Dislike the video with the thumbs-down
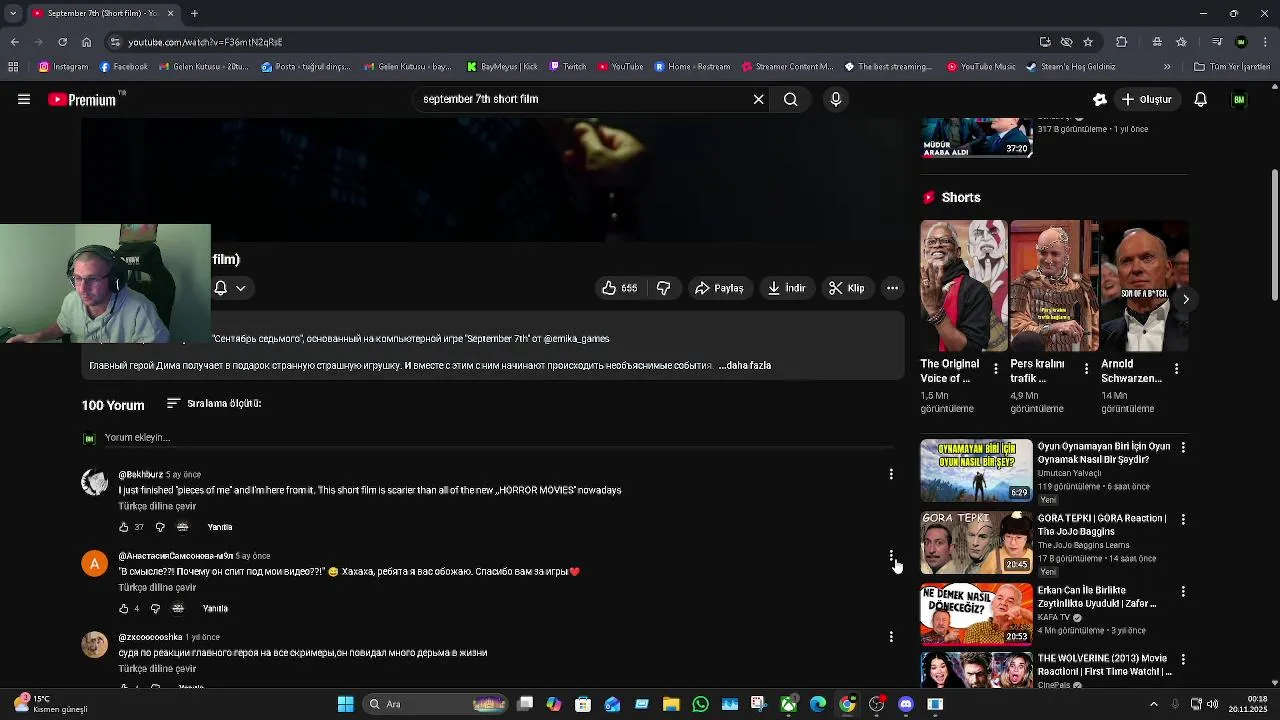Image resolution: width=1280 pixels, height=720 pixels. point(664,288)
